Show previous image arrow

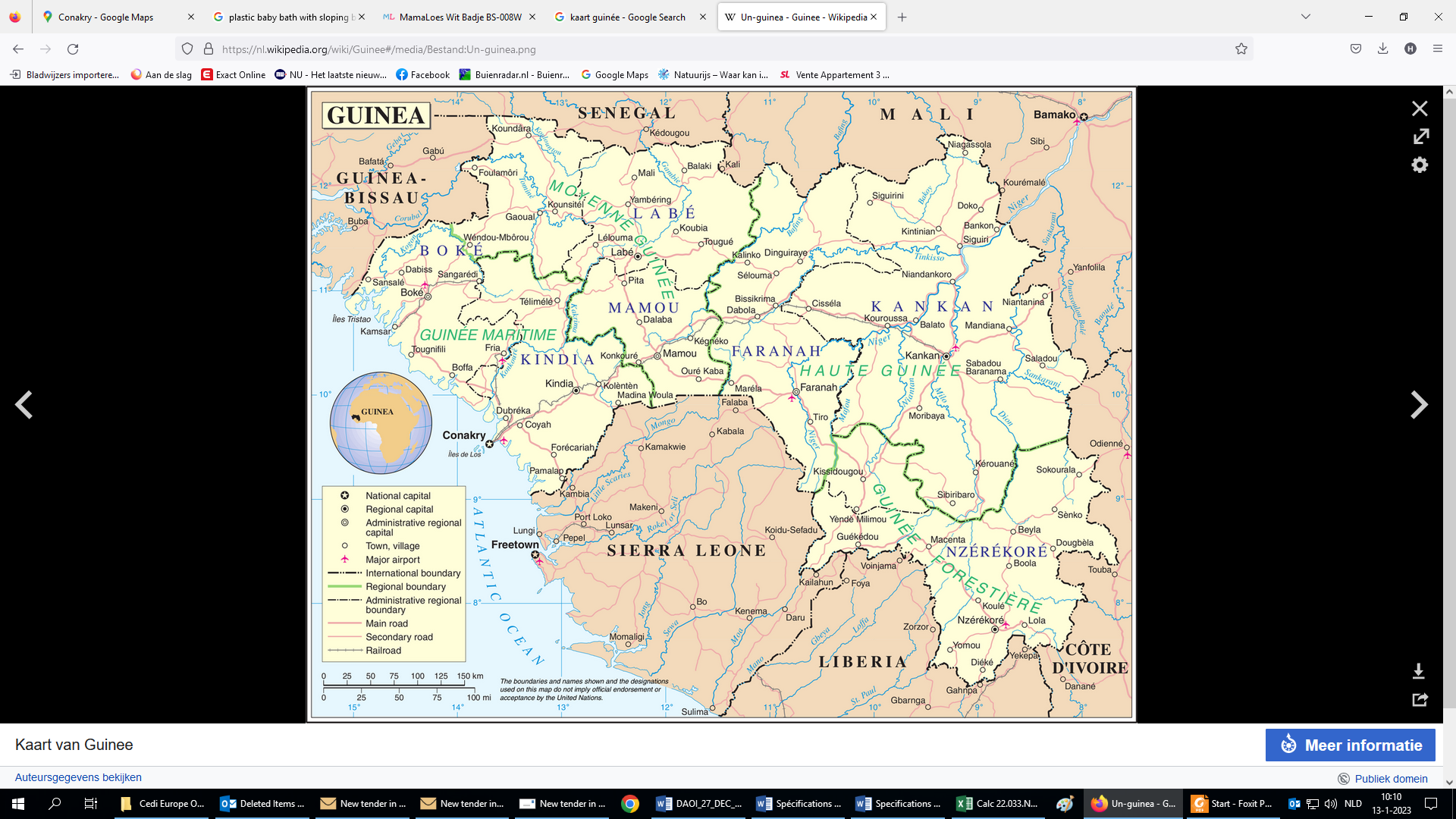coord(24,405)
